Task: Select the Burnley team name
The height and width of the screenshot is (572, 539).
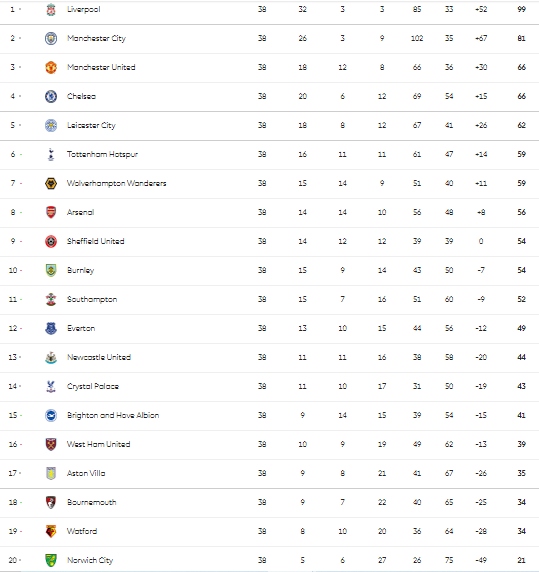Action: coord(81,270)
